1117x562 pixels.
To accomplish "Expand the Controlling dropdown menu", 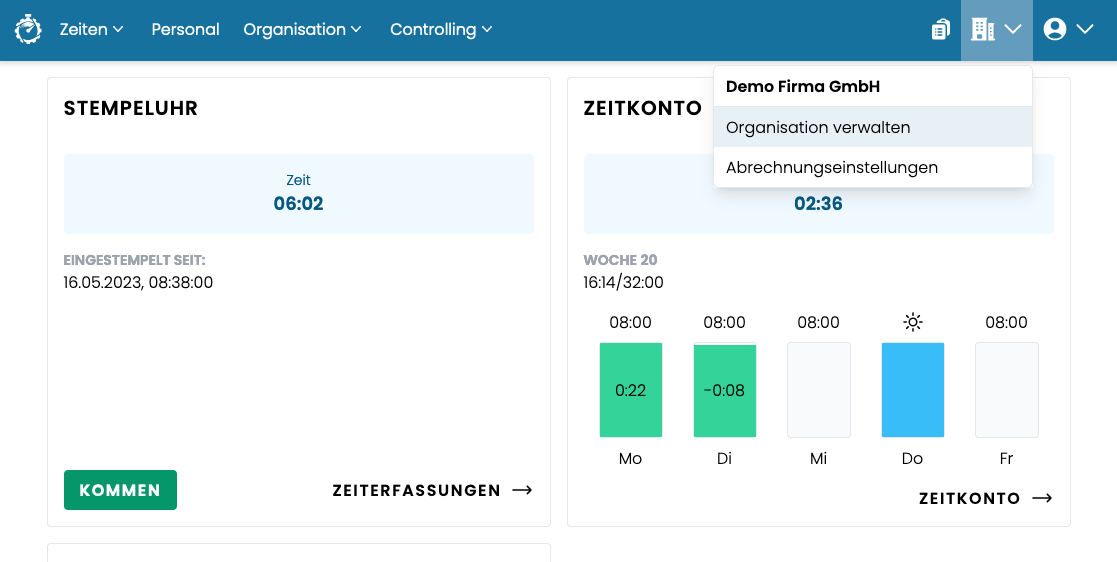I will 441,30.
